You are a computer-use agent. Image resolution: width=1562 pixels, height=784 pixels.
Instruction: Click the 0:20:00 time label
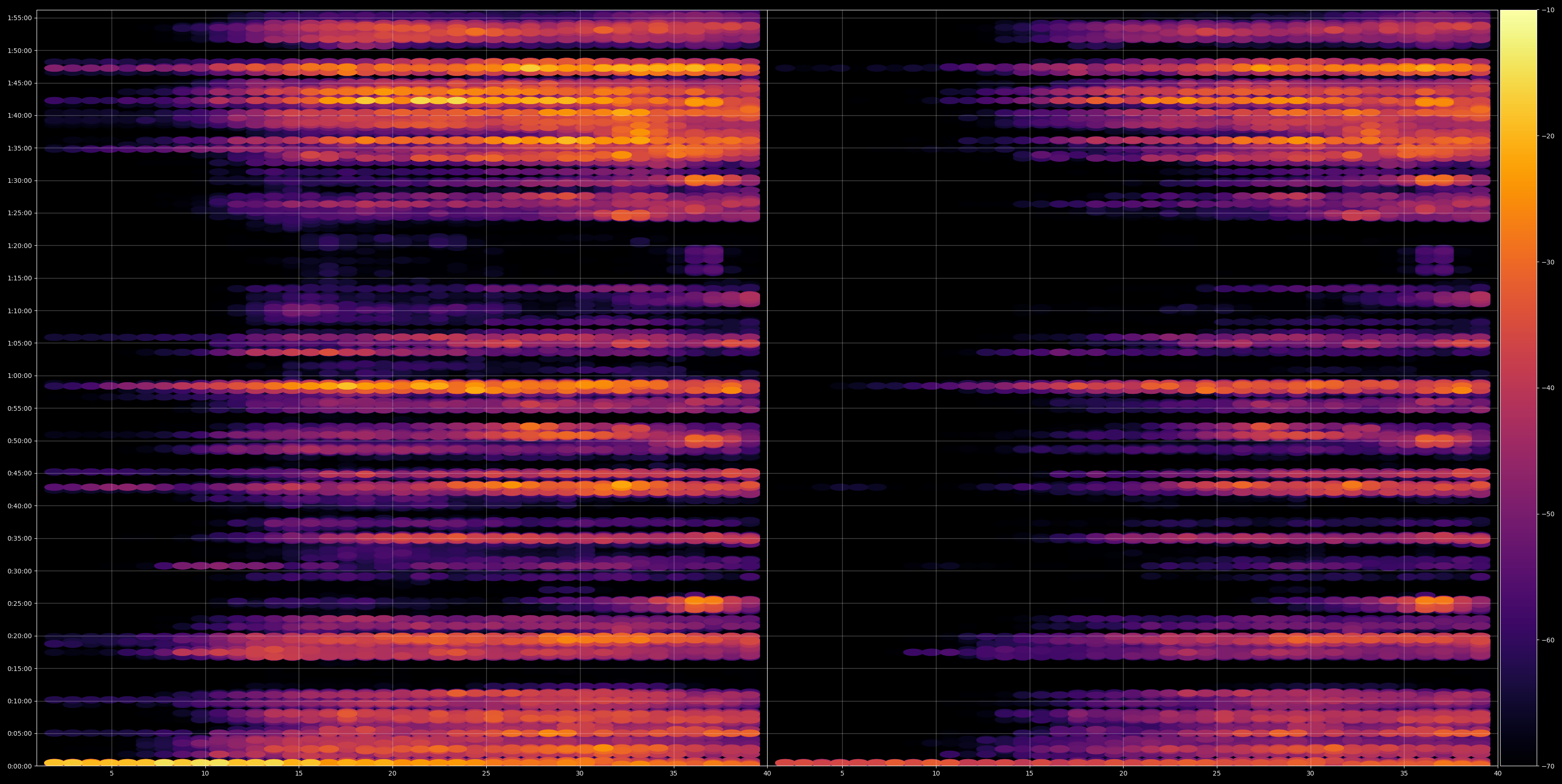coord(19,636)
